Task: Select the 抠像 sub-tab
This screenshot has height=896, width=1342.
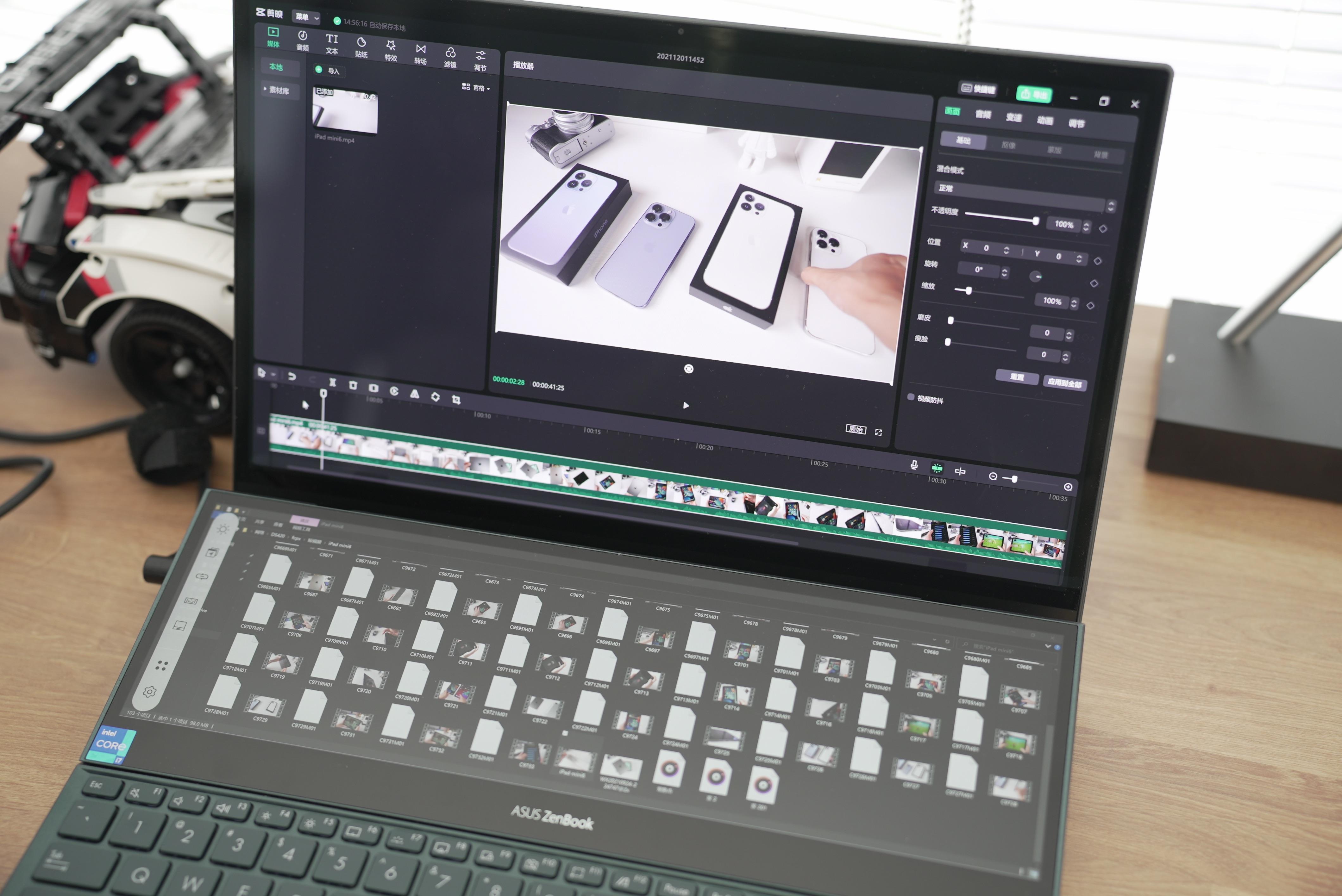Action: (x=1008, y=145)
